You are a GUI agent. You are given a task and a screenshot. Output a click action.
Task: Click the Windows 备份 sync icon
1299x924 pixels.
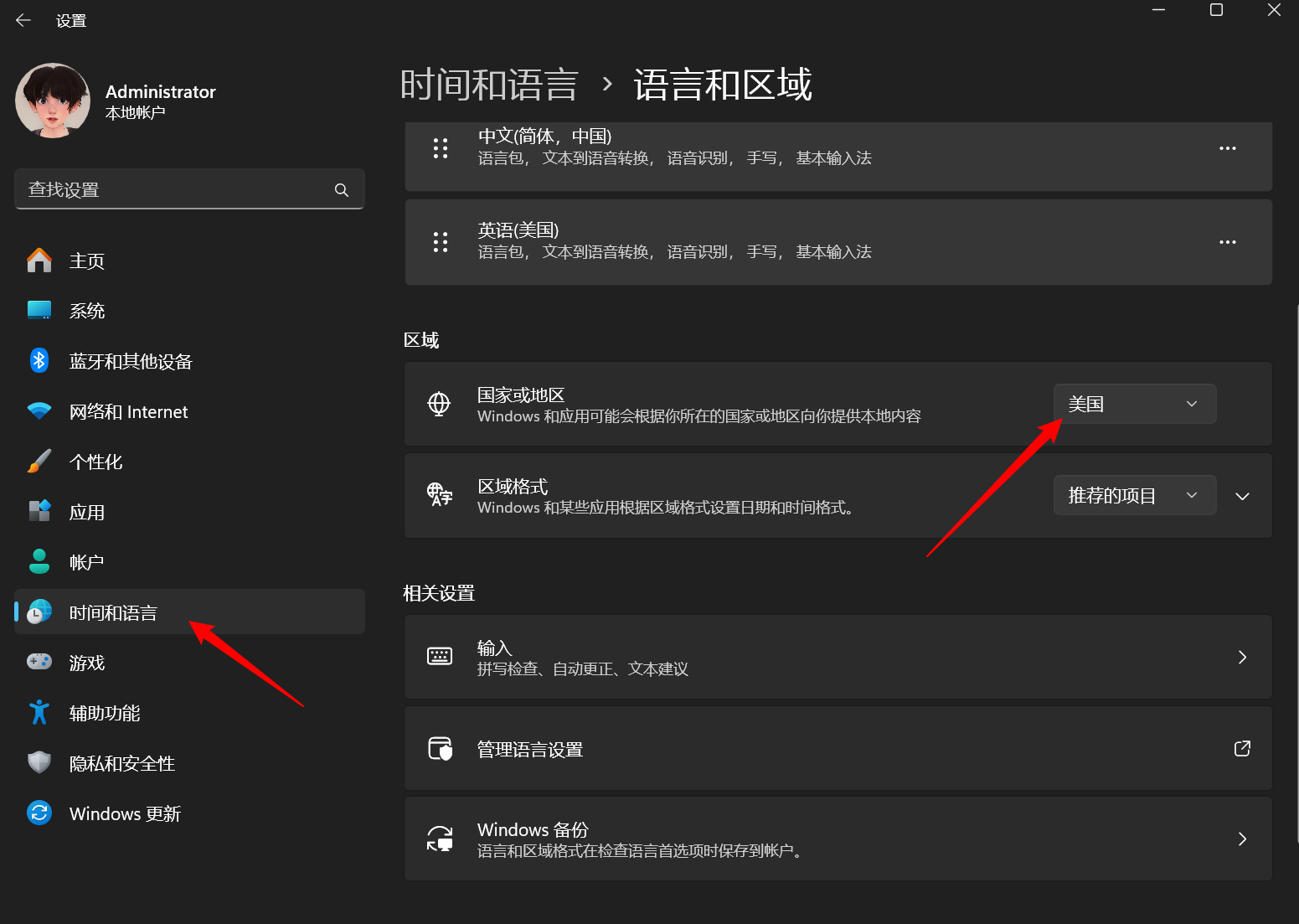440,839
